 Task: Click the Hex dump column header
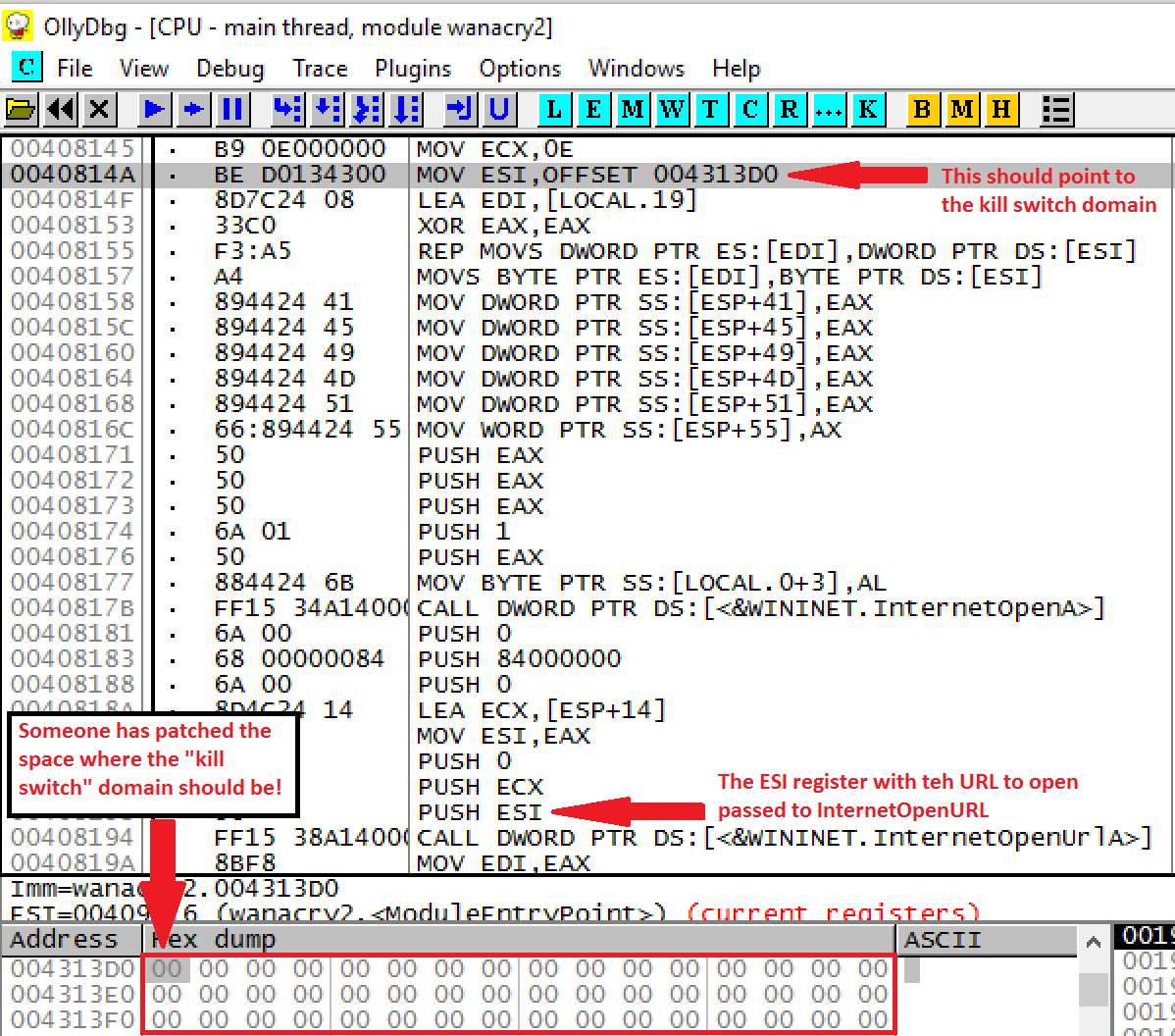520,940
